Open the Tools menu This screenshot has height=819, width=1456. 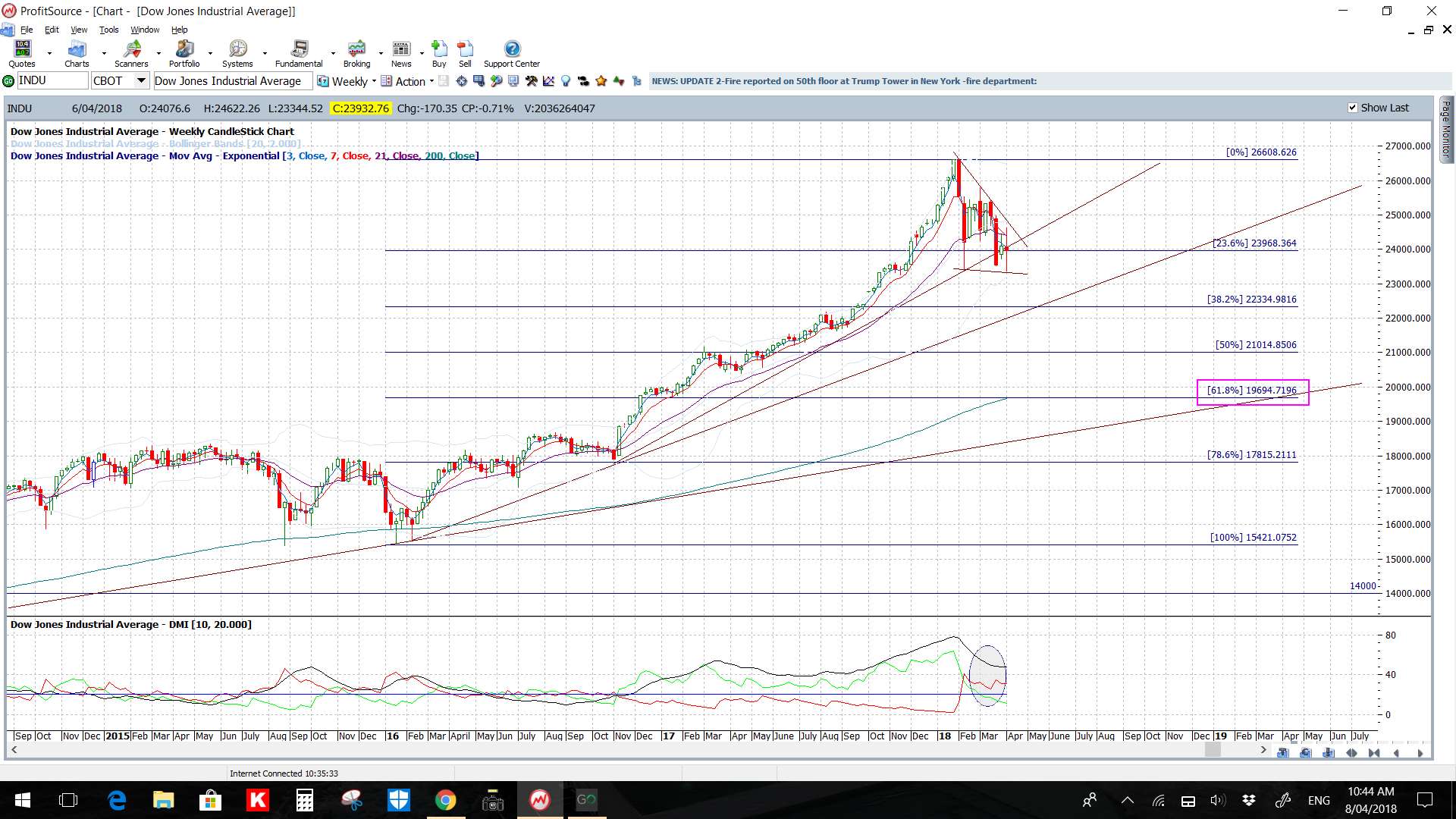click(x=109, y=30)
